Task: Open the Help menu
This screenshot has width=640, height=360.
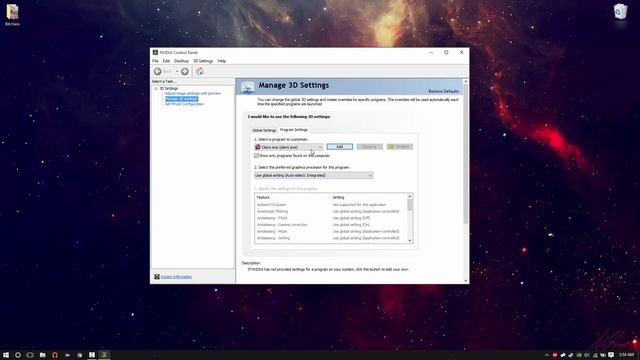Action: [x=222, y=61]
